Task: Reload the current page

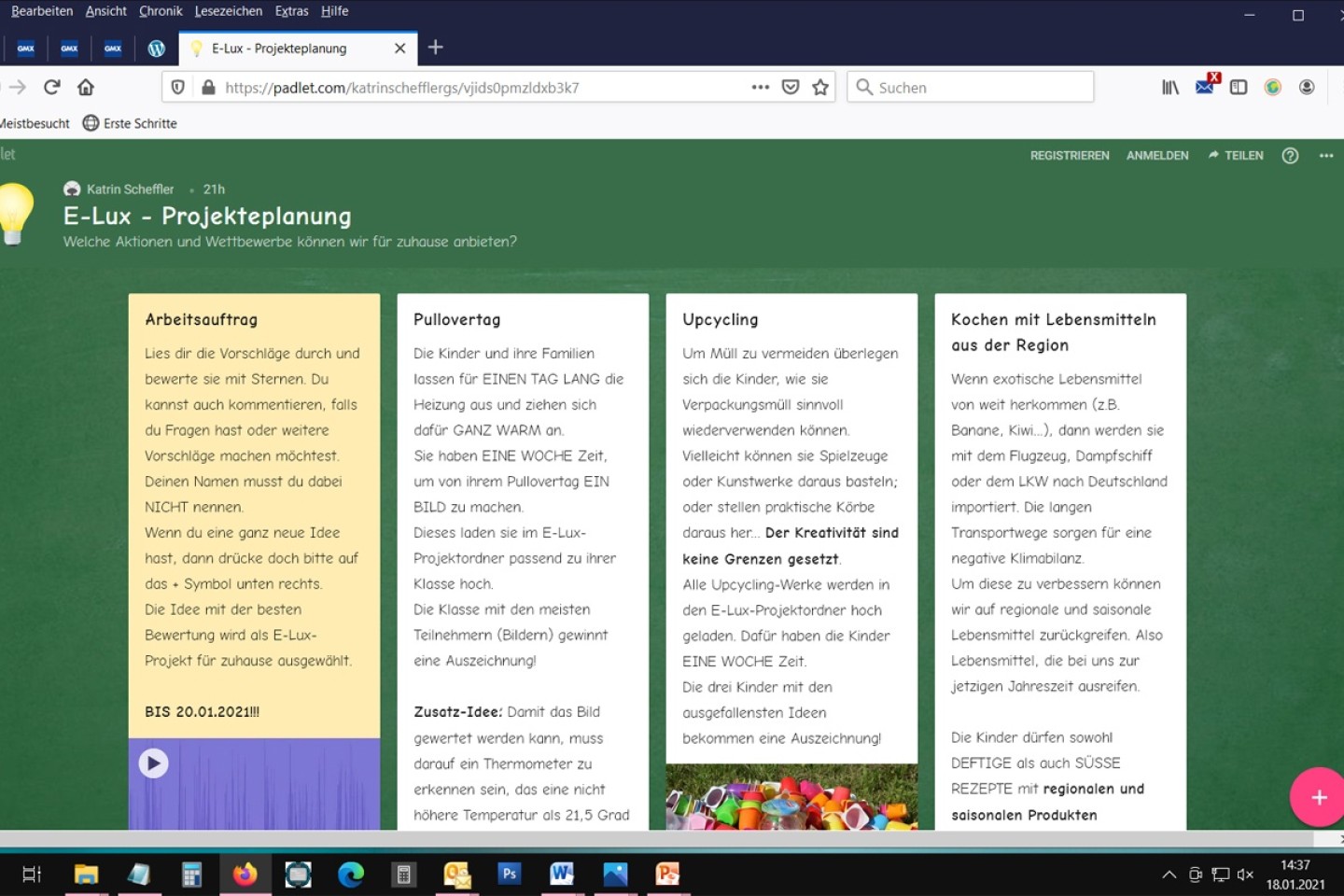Action: pos(52,88)
